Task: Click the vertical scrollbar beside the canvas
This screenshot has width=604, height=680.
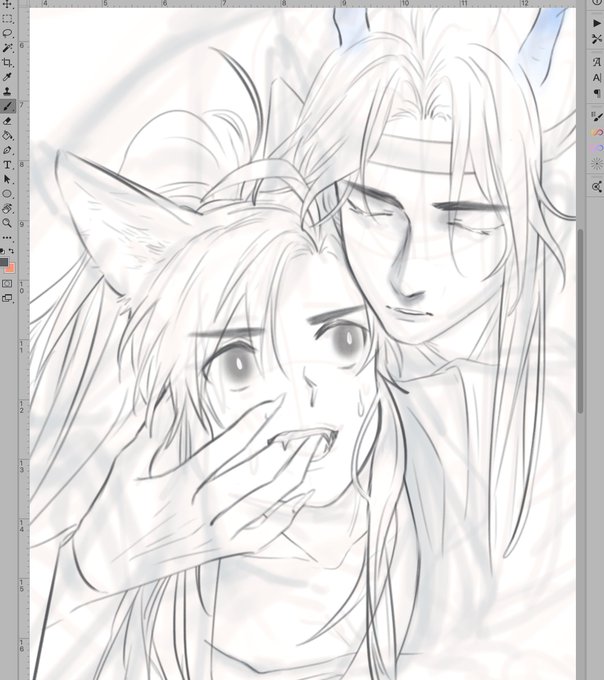Action: tap(580, 321)
